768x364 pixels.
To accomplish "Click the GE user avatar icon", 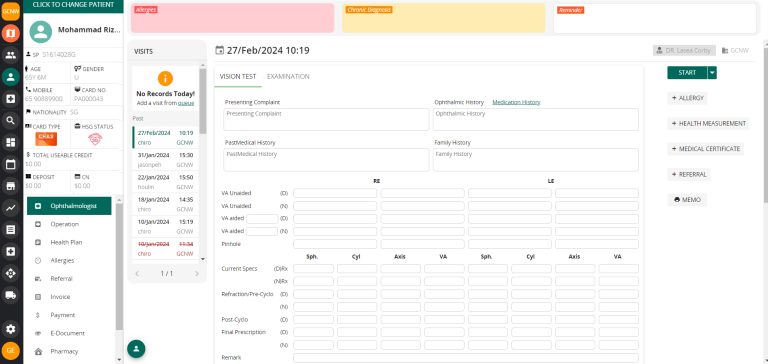I will (x=11, y=351).
